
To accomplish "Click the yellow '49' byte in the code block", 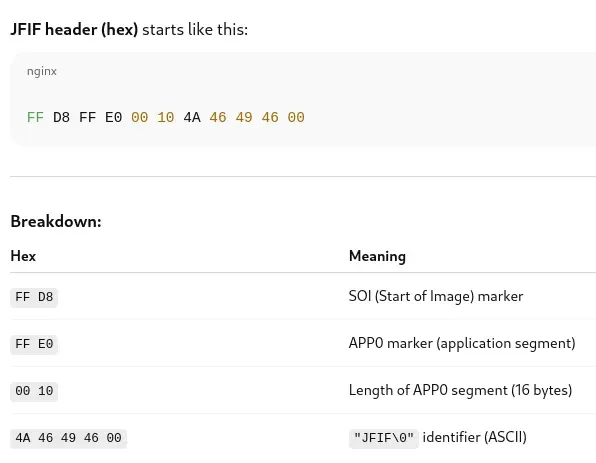I will tap(244, 117).
